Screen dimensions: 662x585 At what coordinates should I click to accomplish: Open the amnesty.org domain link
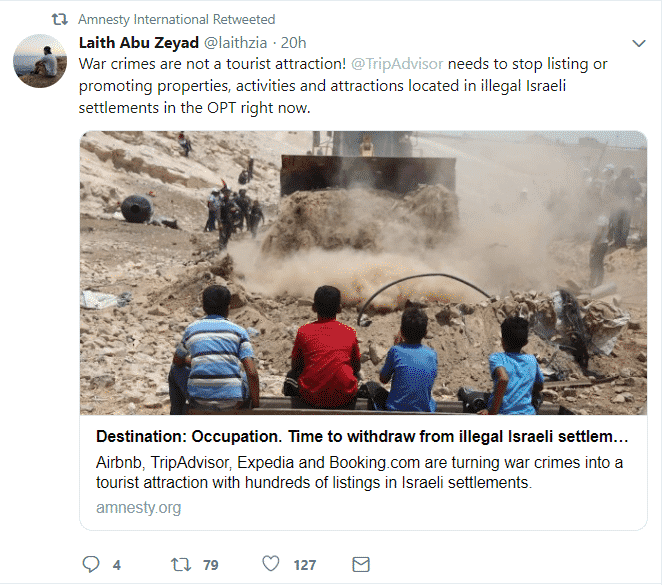click(x=138, y=507)
